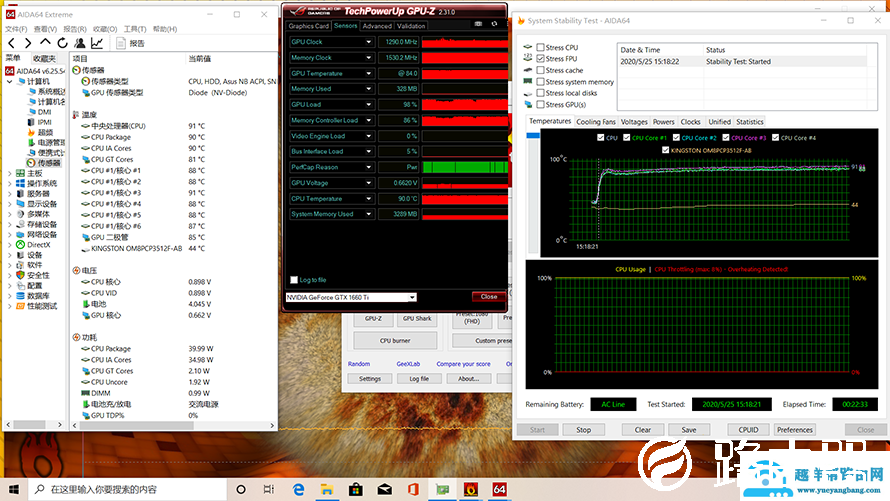The width and height of the screenshot is (890, 501).
Task: Switch to FurMark taskbar icon
Action: tap(471, 489)
